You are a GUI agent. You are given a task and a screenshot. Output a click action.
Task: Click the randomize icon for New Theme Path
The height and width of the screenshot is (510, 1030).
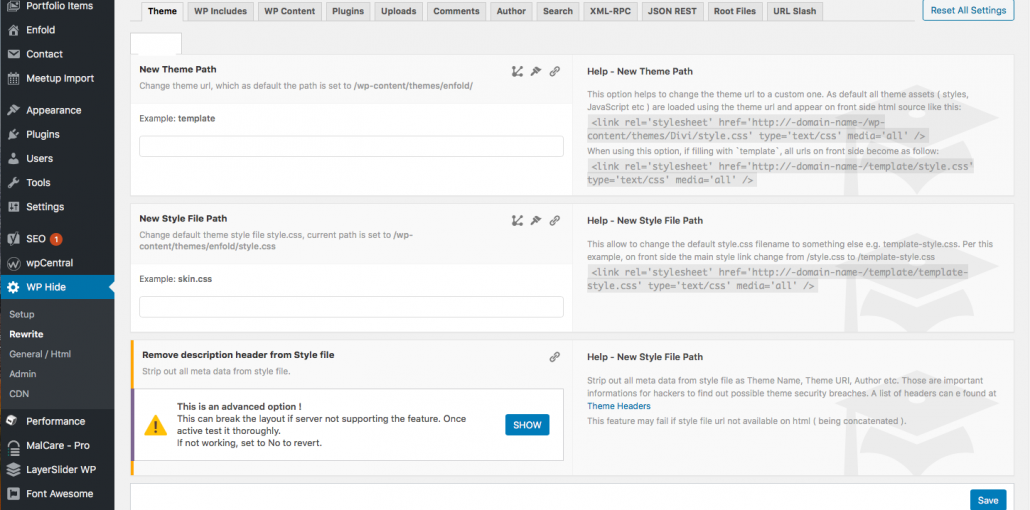[x=517, y=71]
